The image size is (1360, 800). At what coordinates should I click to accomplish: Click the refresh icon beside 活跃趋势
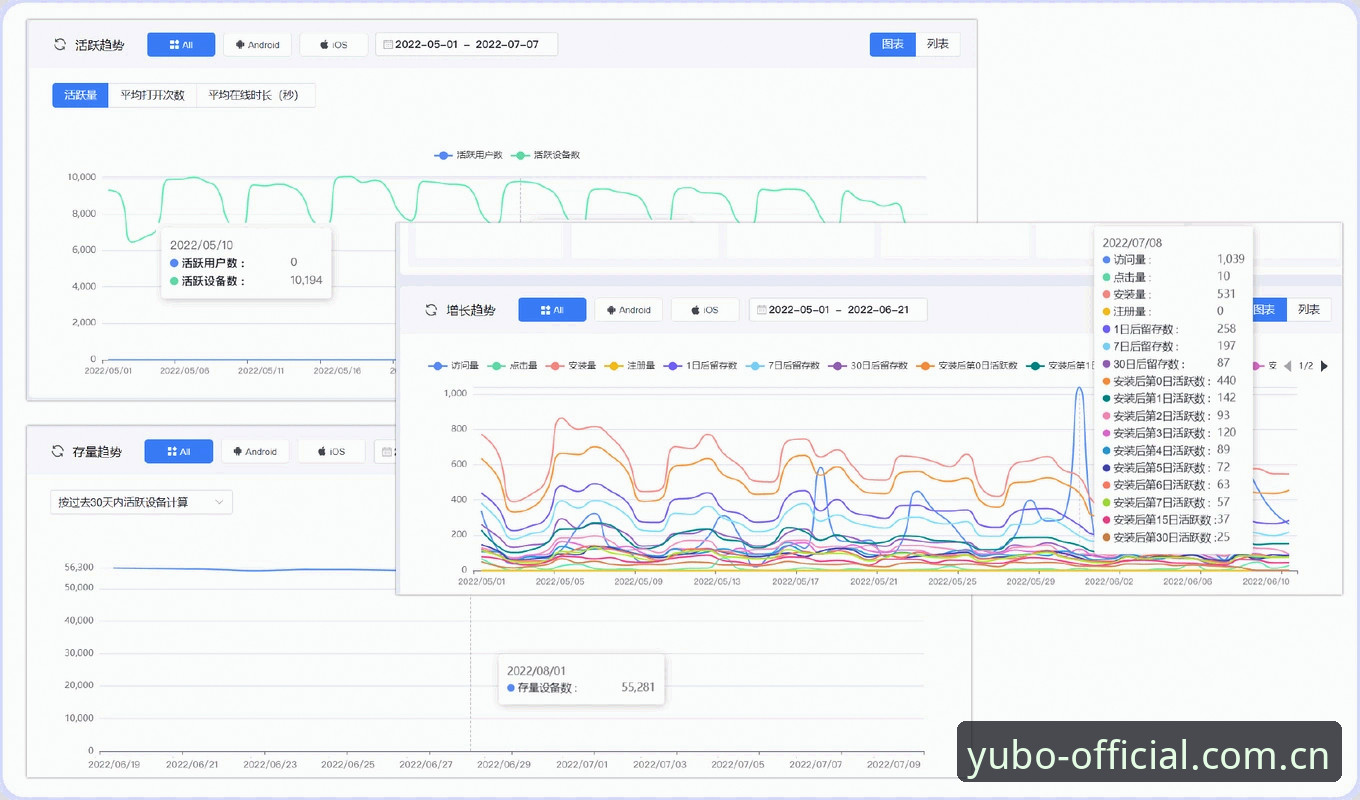[x=60, y=45]
